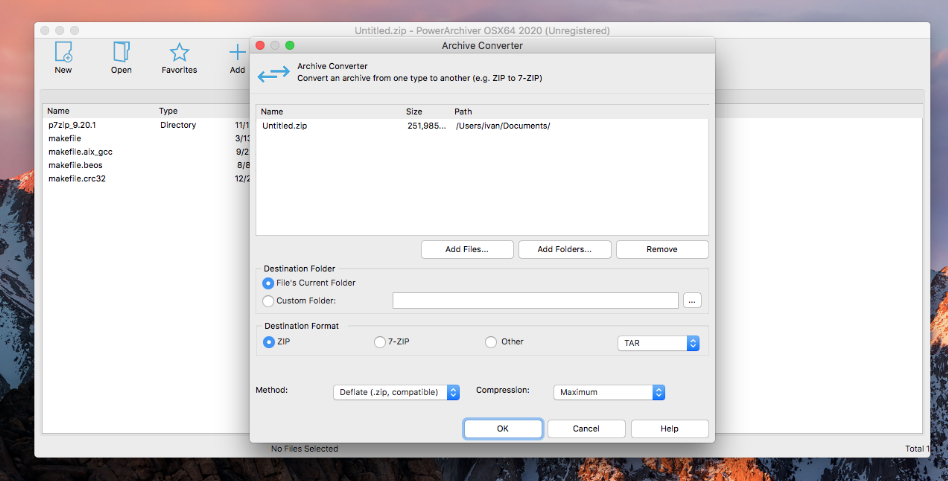The width and height of the screenshot is (948, 481).
Task: Select File's Current Folder radio button
Action: (x=268, y=283)
